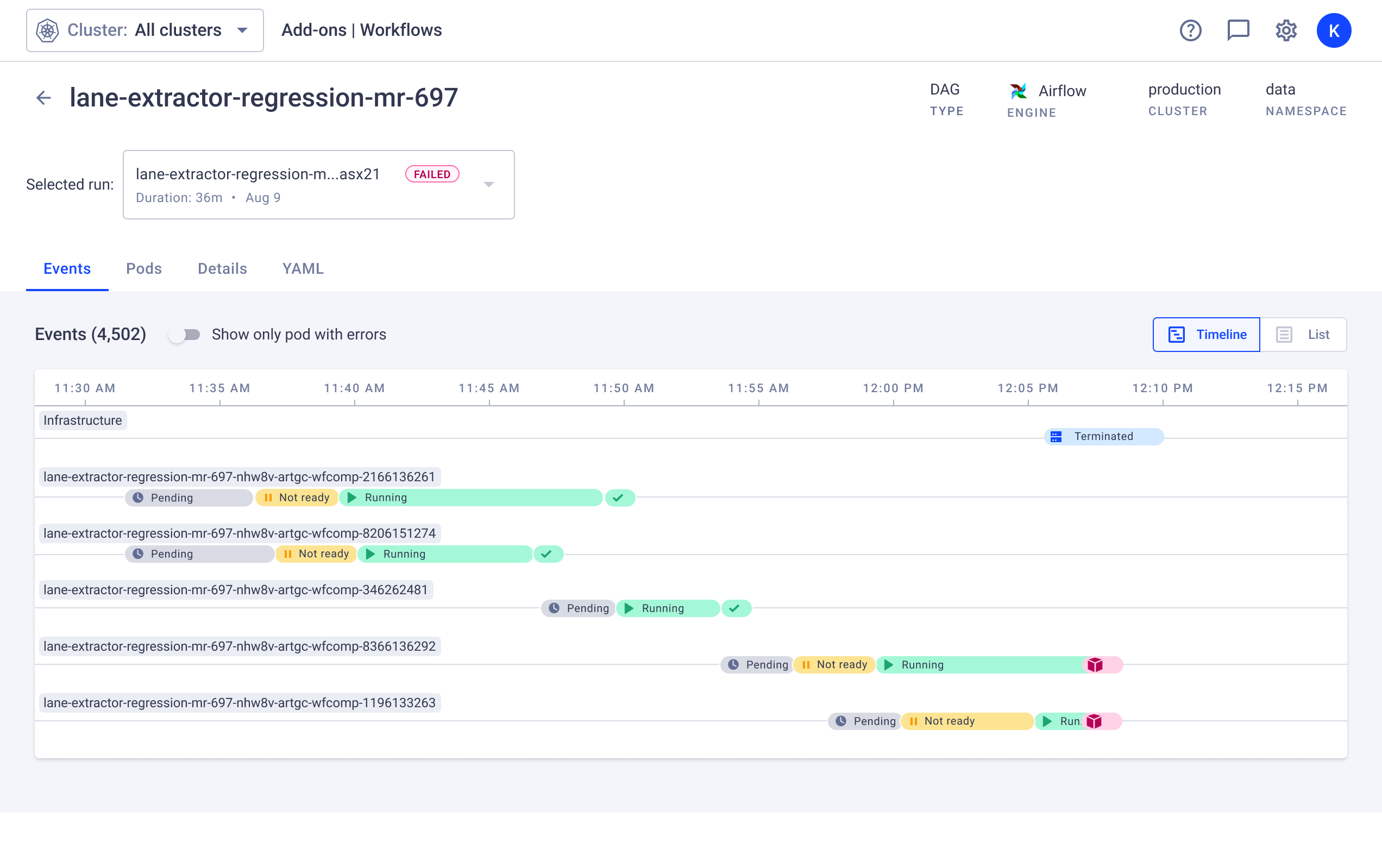Image resolution: width=1382 pixels, height=868 pixels.
Task: Click the Terminated infrastructure event bar
Action: pos(1104,437)
